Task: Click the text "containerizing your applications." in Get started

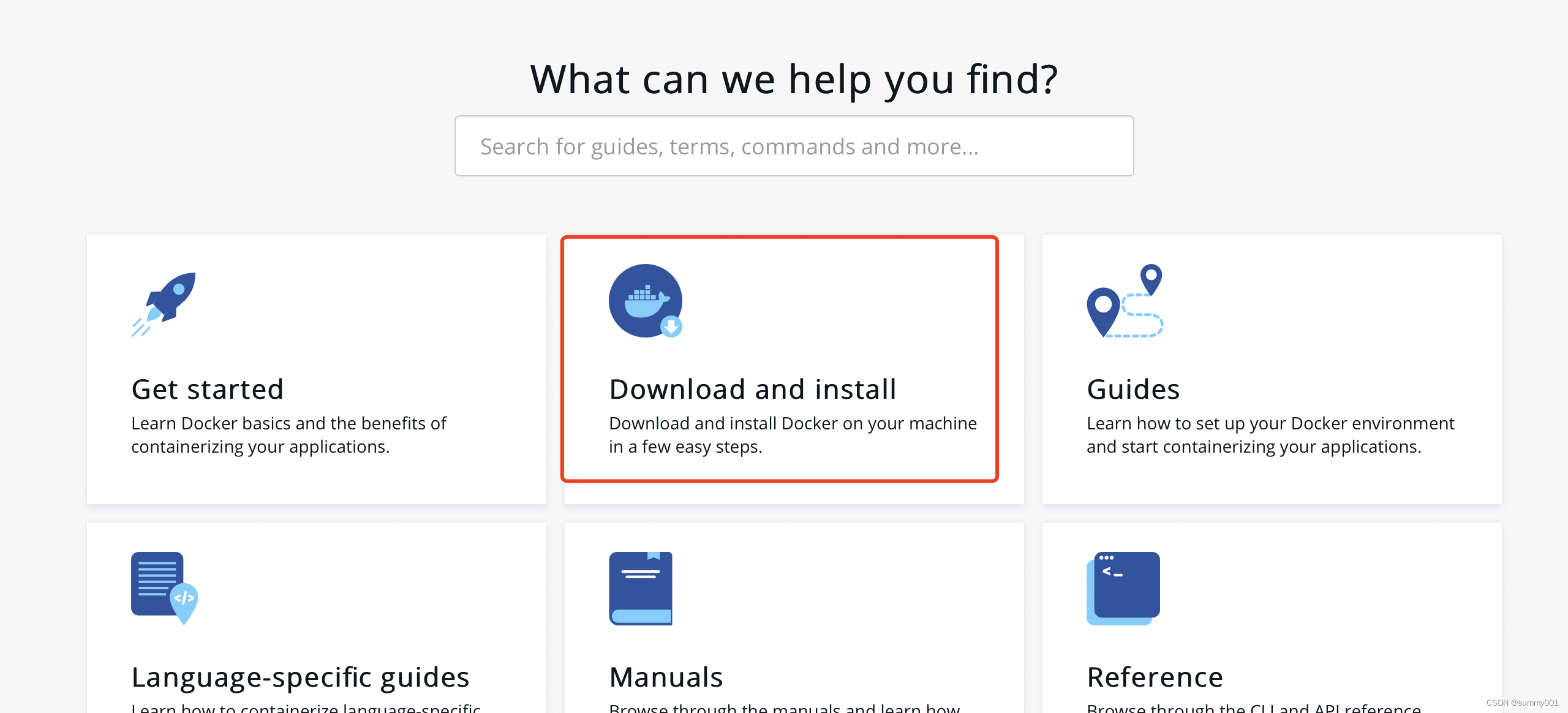Action: click(x=260, y=447)
